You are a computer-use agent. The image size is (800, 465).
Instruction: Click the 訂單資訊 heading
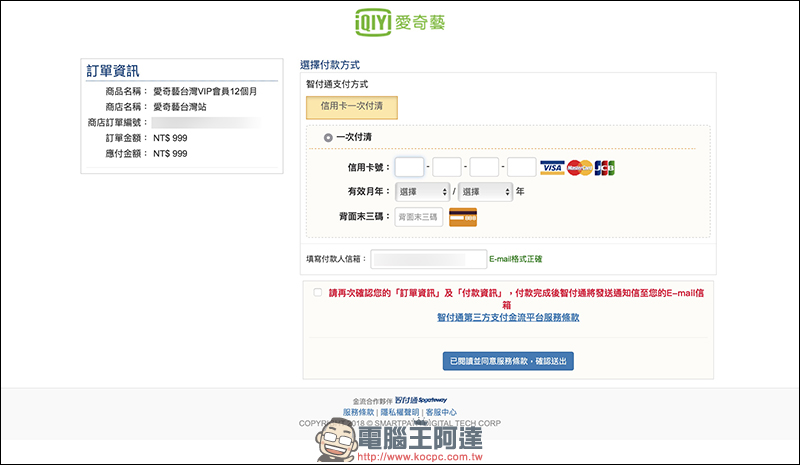113,71
